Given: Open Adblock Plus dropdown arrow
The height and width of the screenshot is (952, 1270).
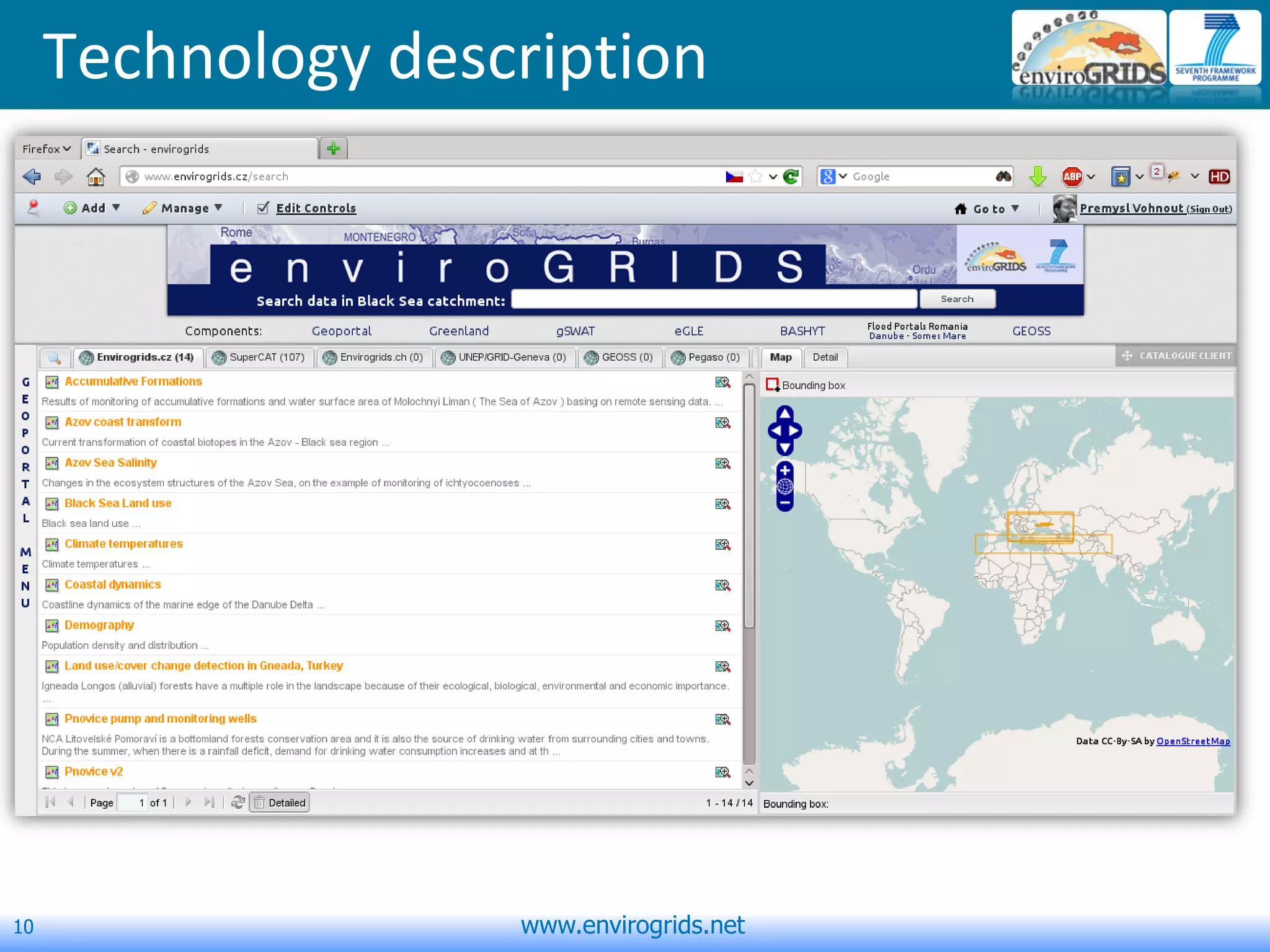Looking at the screenshot, I should (1091, 177).
